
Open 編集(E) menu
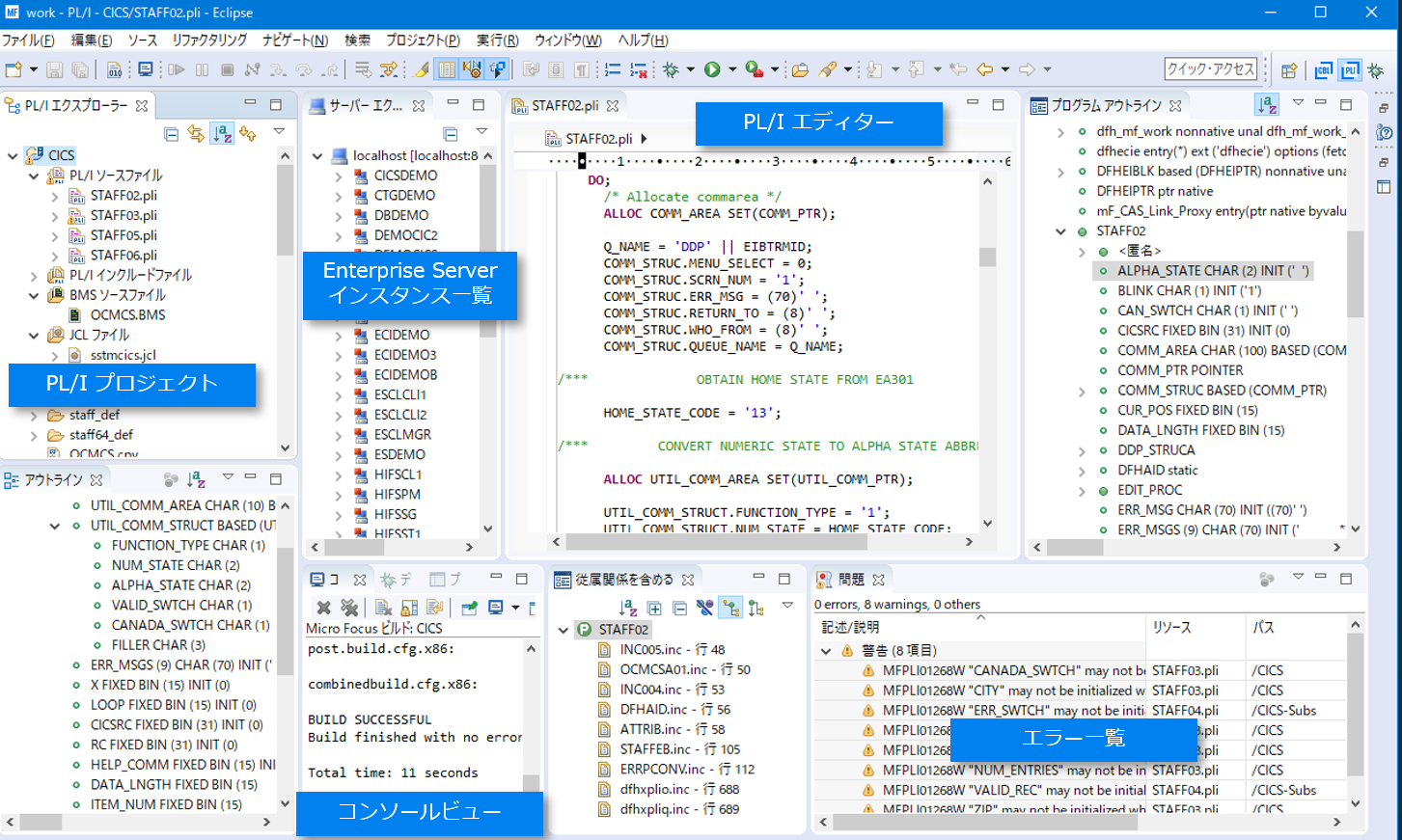click(92, 40)
